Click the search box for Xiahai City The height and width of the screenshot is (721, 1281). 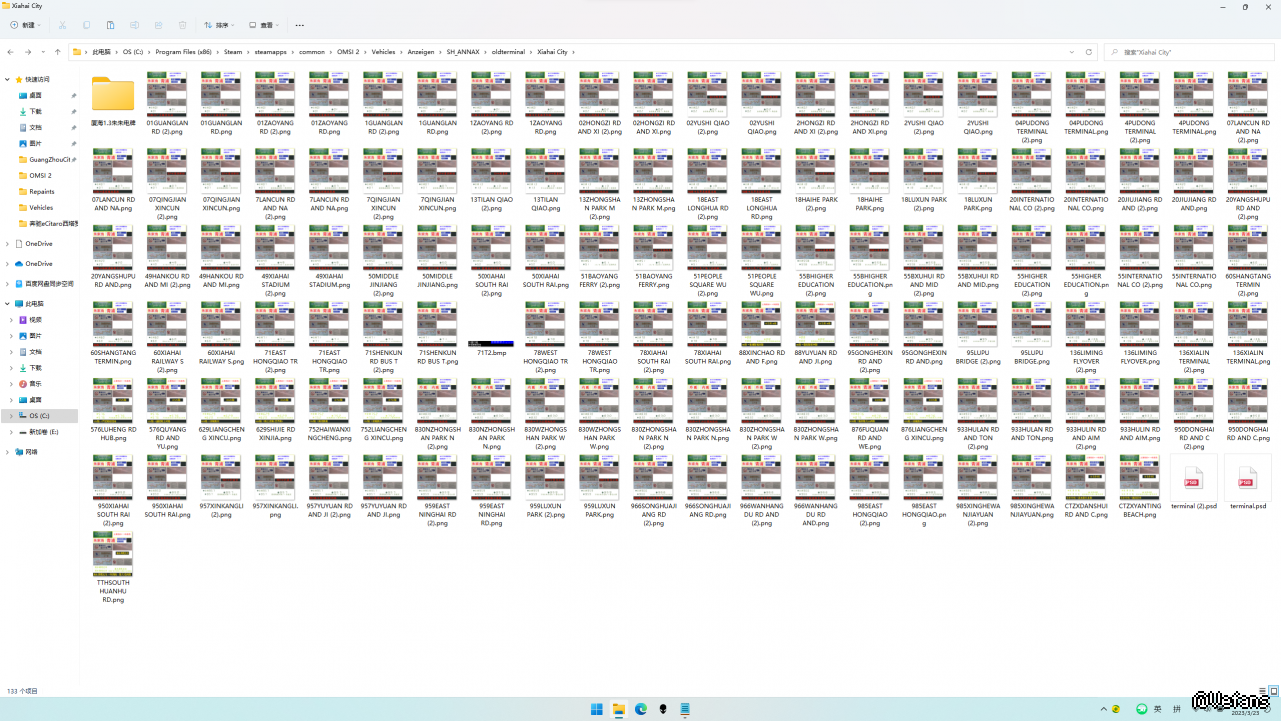(x=1189, y=52)
